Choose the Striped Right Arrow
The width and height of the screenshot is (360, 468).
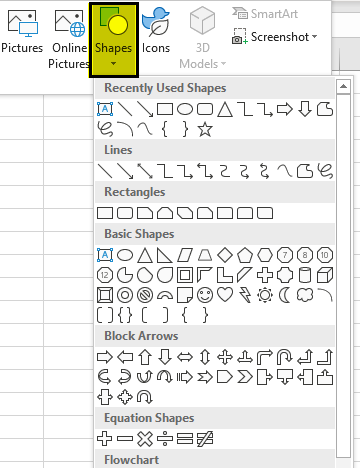[x=185, y=377]
